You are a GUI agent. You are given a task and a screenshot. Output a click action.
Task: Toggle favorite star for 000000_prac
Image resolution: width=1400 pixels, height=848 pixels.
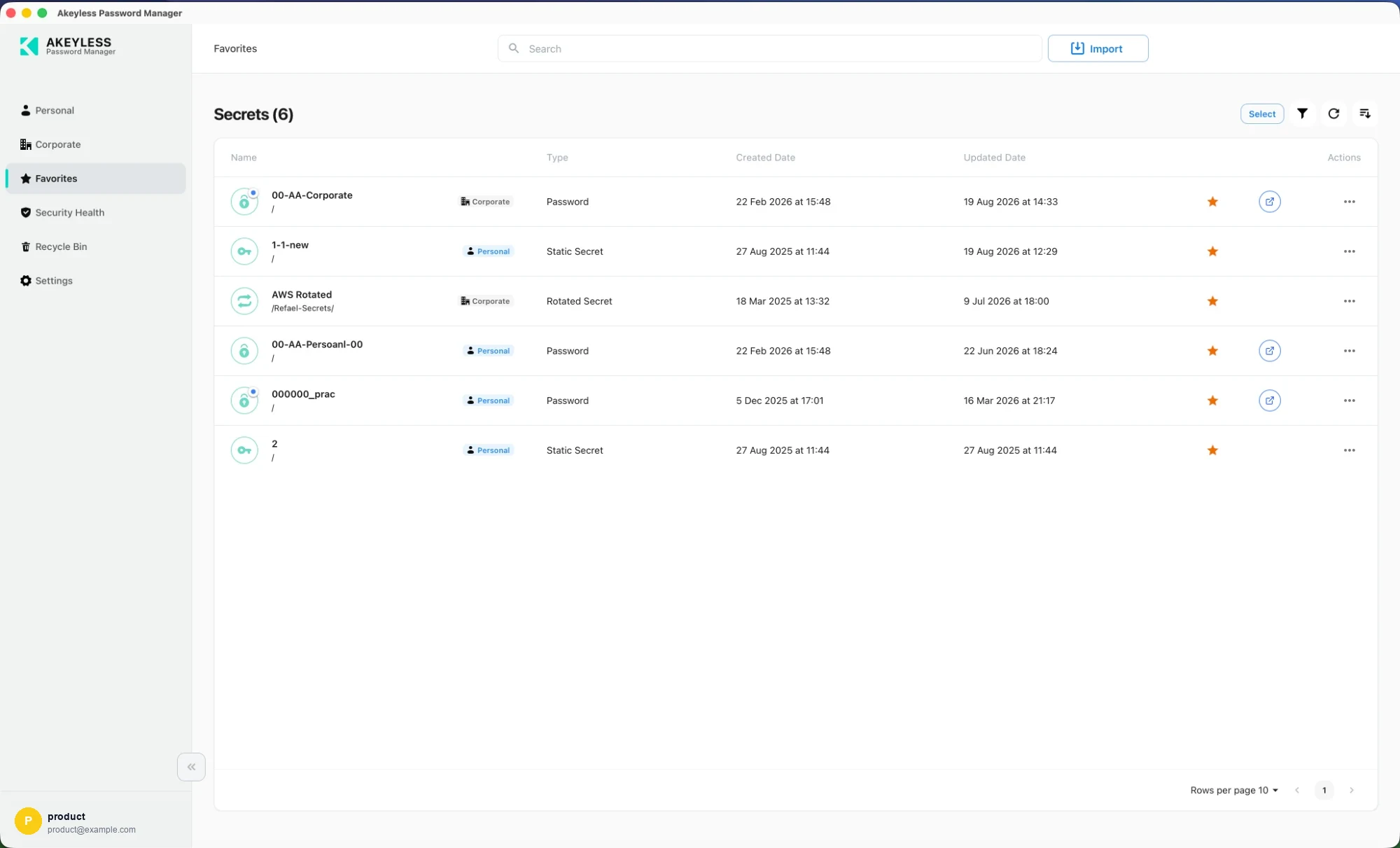point(1212,401)
